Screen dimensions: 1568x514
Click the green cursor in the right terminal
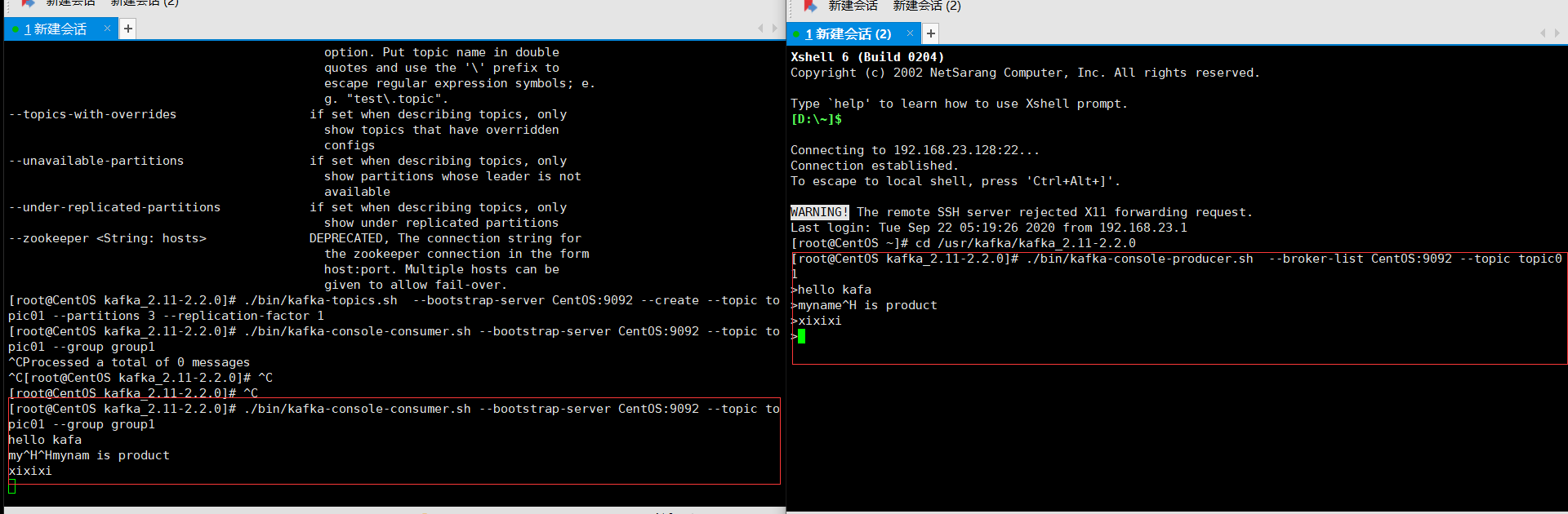(x=801, y=336)
